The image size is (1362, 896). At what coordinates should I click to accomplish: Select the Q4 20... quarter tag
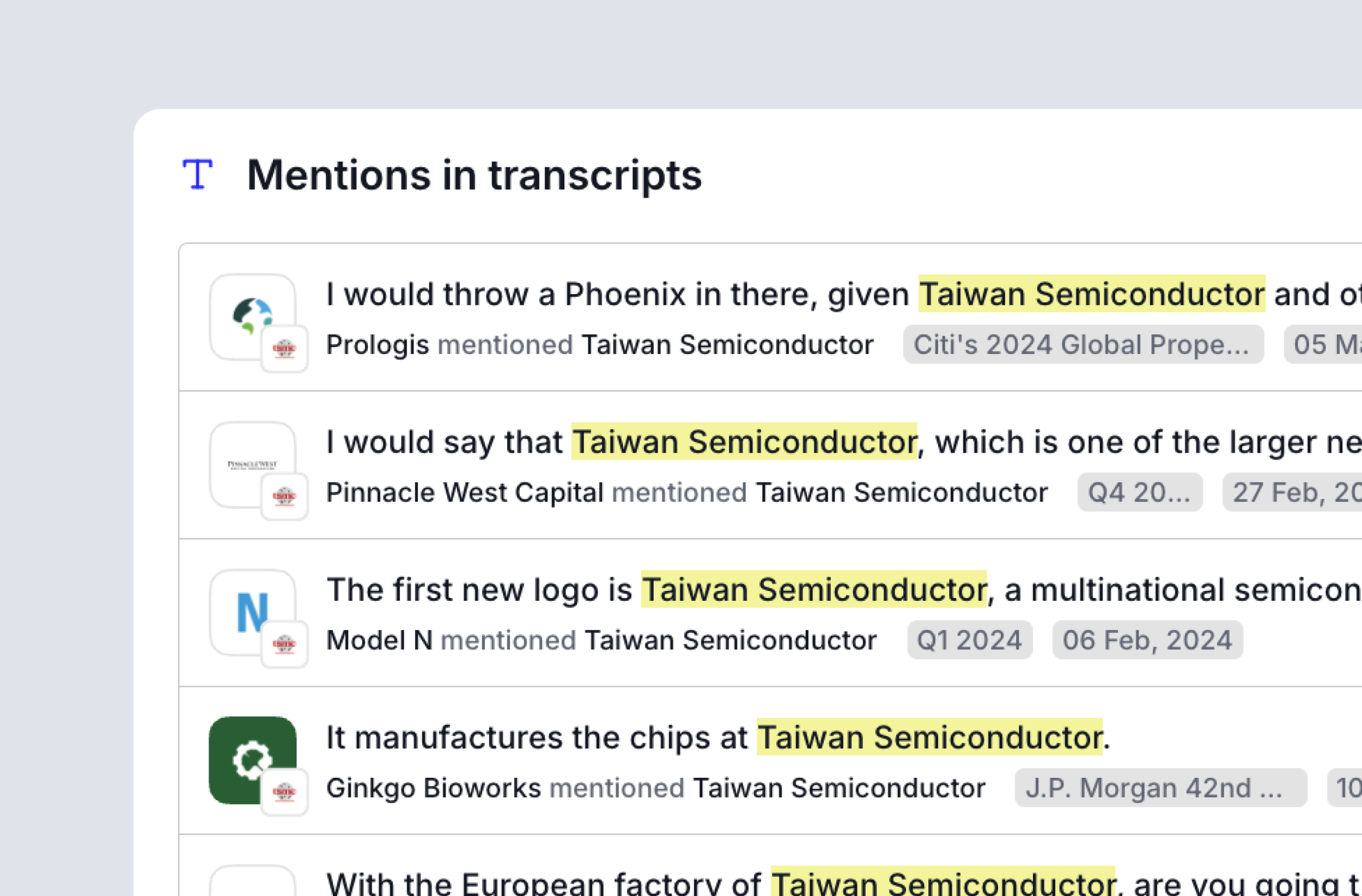[1139, 492]
